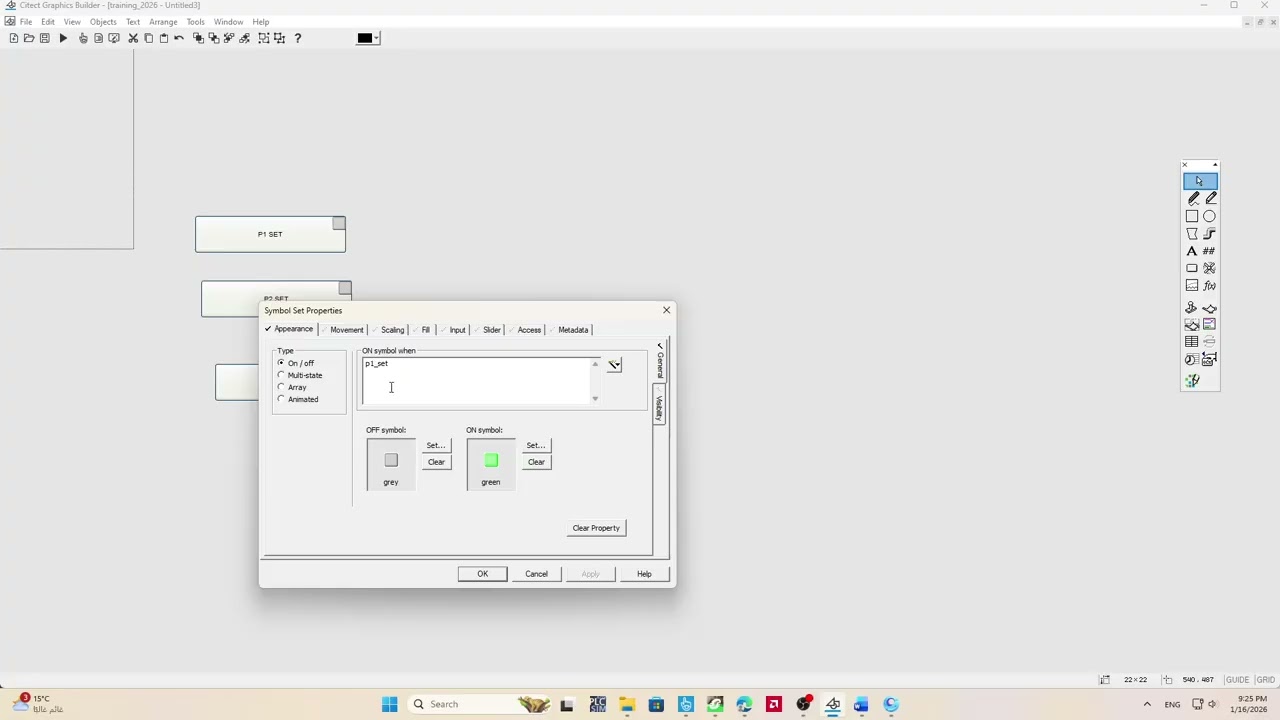This screenshot has width=1280, height=720.
Task: Click the Help question mark icon
Action: coord(297,38)
